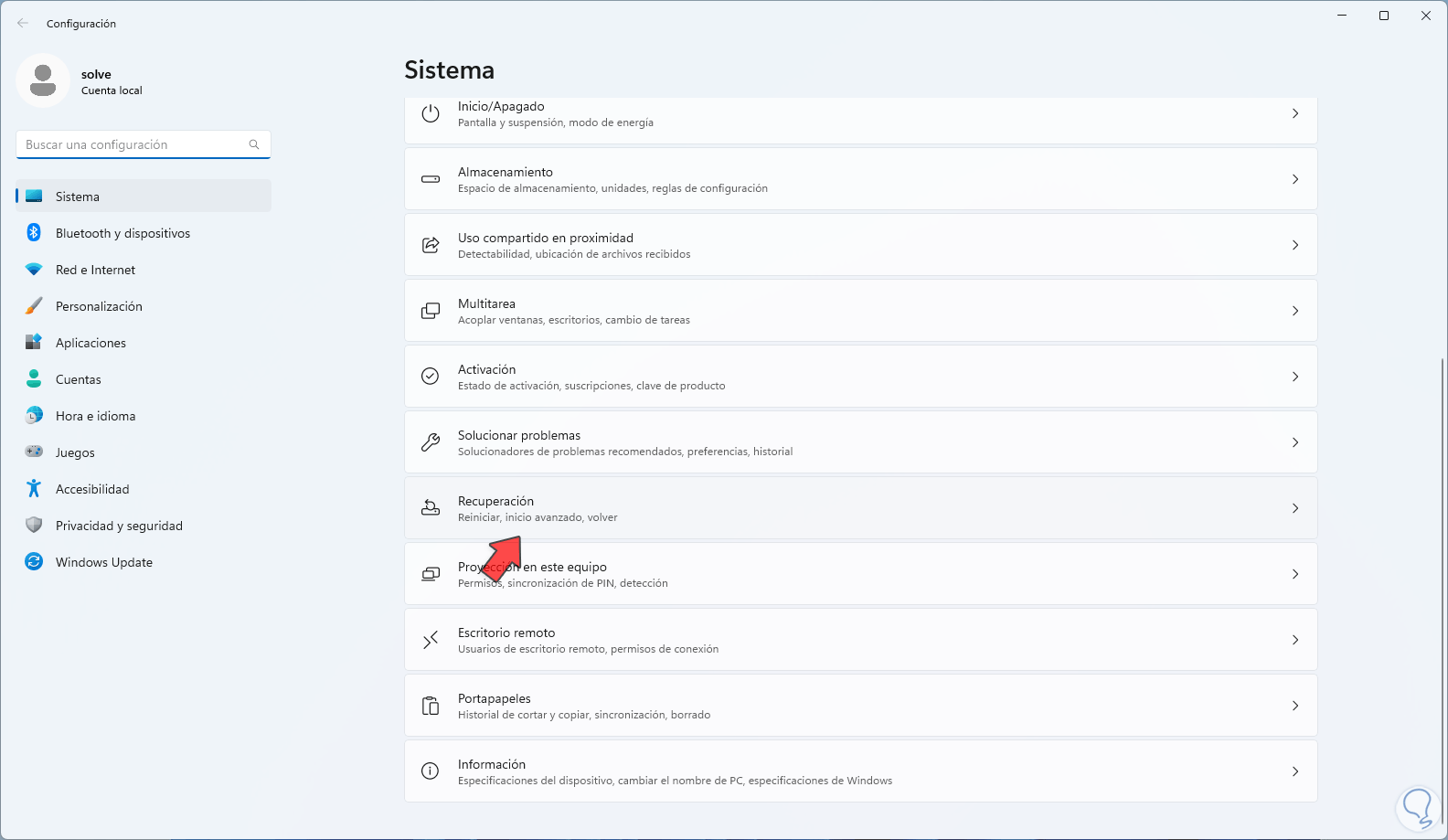Click the search magnifier icon
1448x840 pixels.
254,144
